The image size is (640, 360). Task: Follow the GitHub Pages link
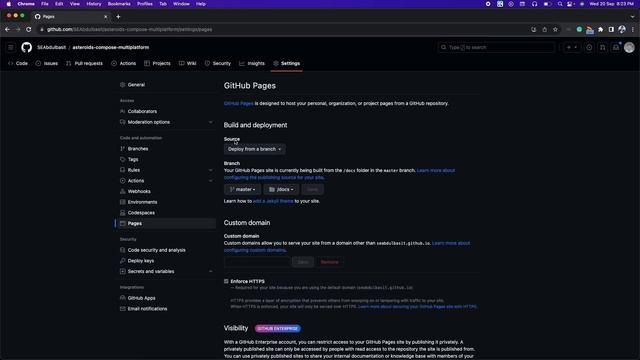(x=239, y=103)
